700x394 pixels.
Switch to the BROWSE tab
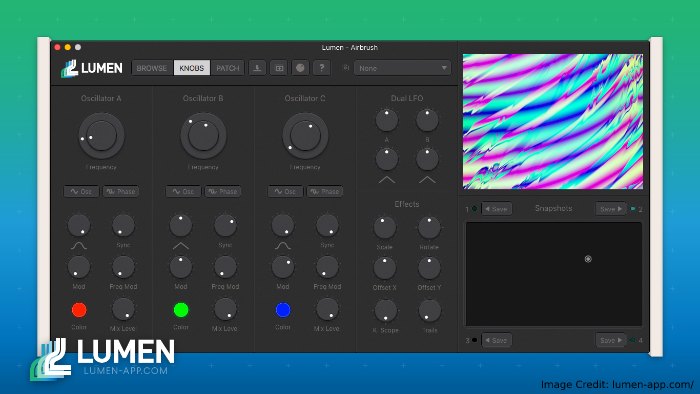click(152, 68)
